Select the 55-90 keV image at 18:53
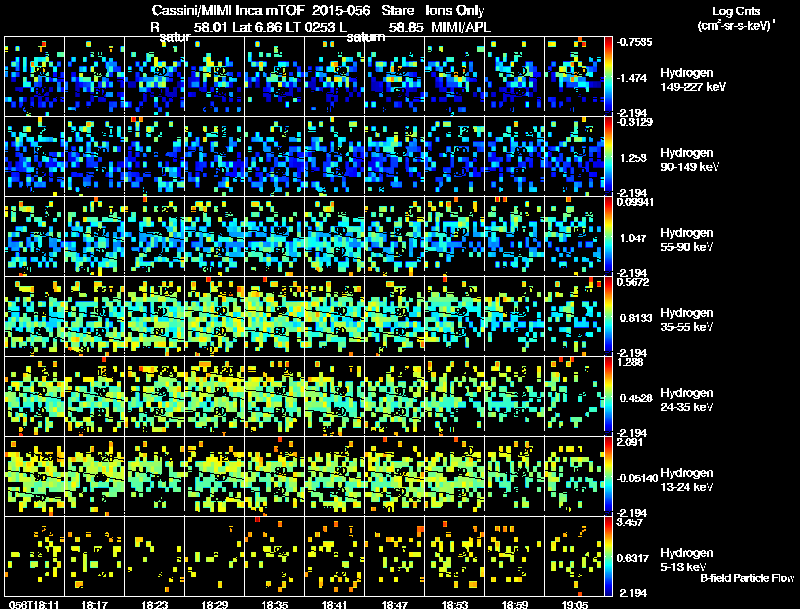The height and width of the screenshot is (609, 800). tap(454, 236)
